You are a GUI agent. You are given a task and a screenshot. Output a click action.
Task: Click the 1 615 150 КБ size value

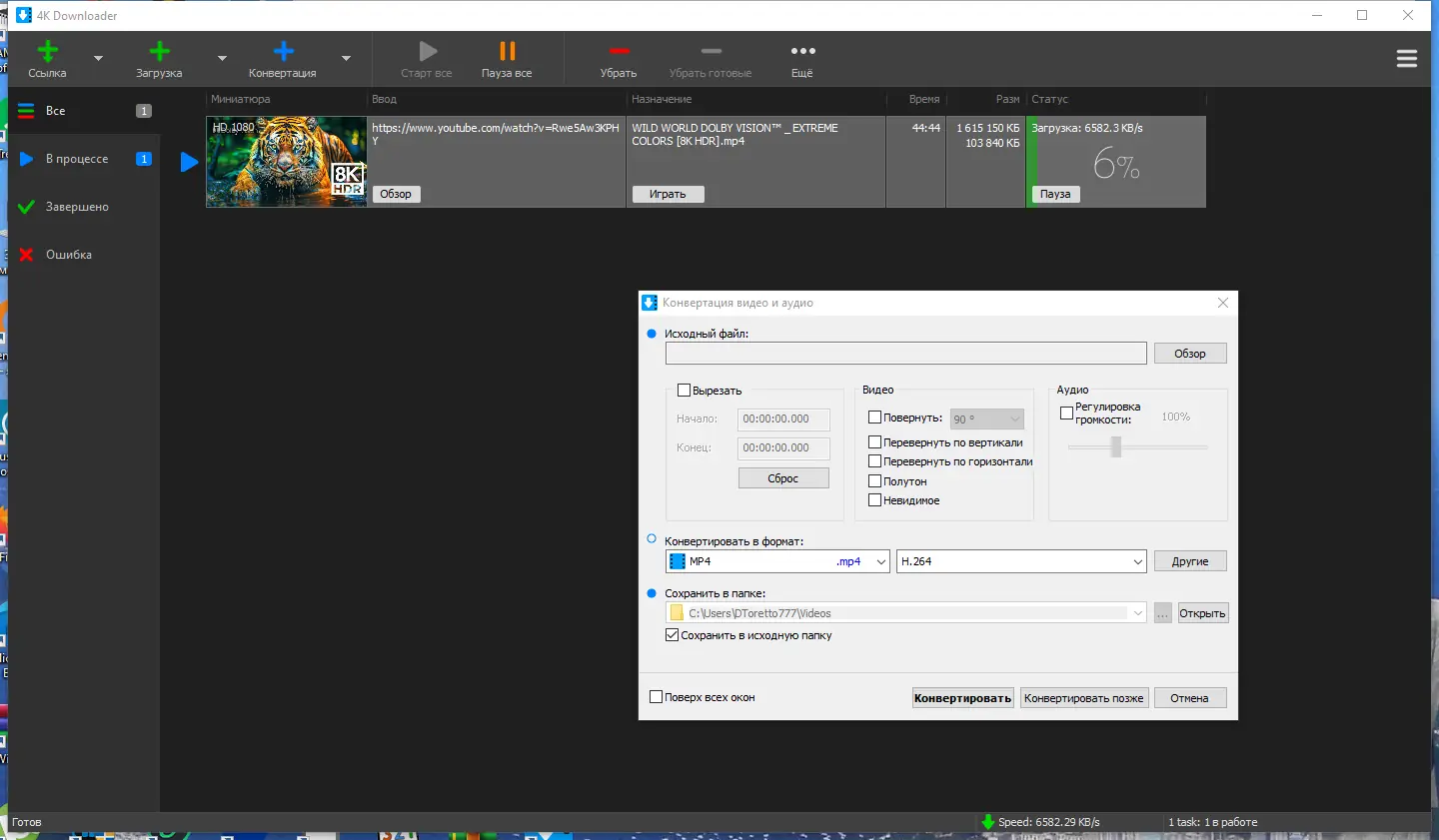point(988,128)
